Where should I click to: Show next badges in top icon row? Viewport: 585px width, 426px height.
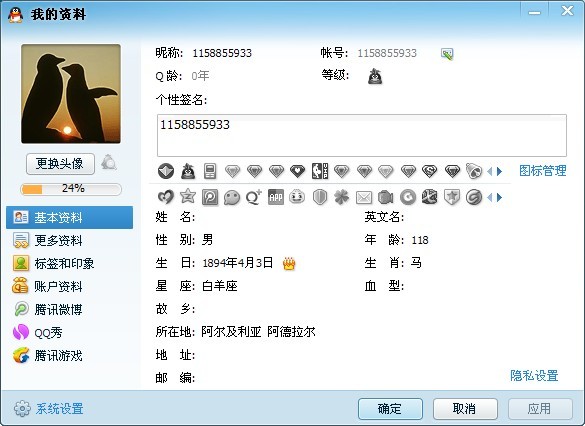500,172
